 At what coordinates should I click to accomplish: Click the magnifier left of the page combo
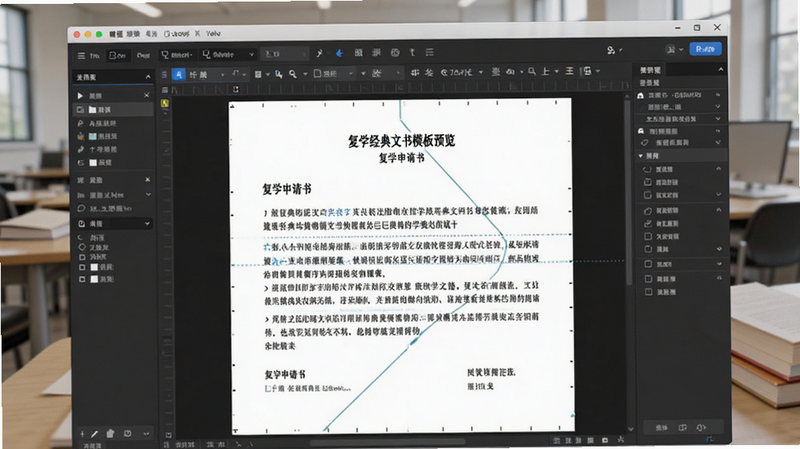(x=293, y=74)
